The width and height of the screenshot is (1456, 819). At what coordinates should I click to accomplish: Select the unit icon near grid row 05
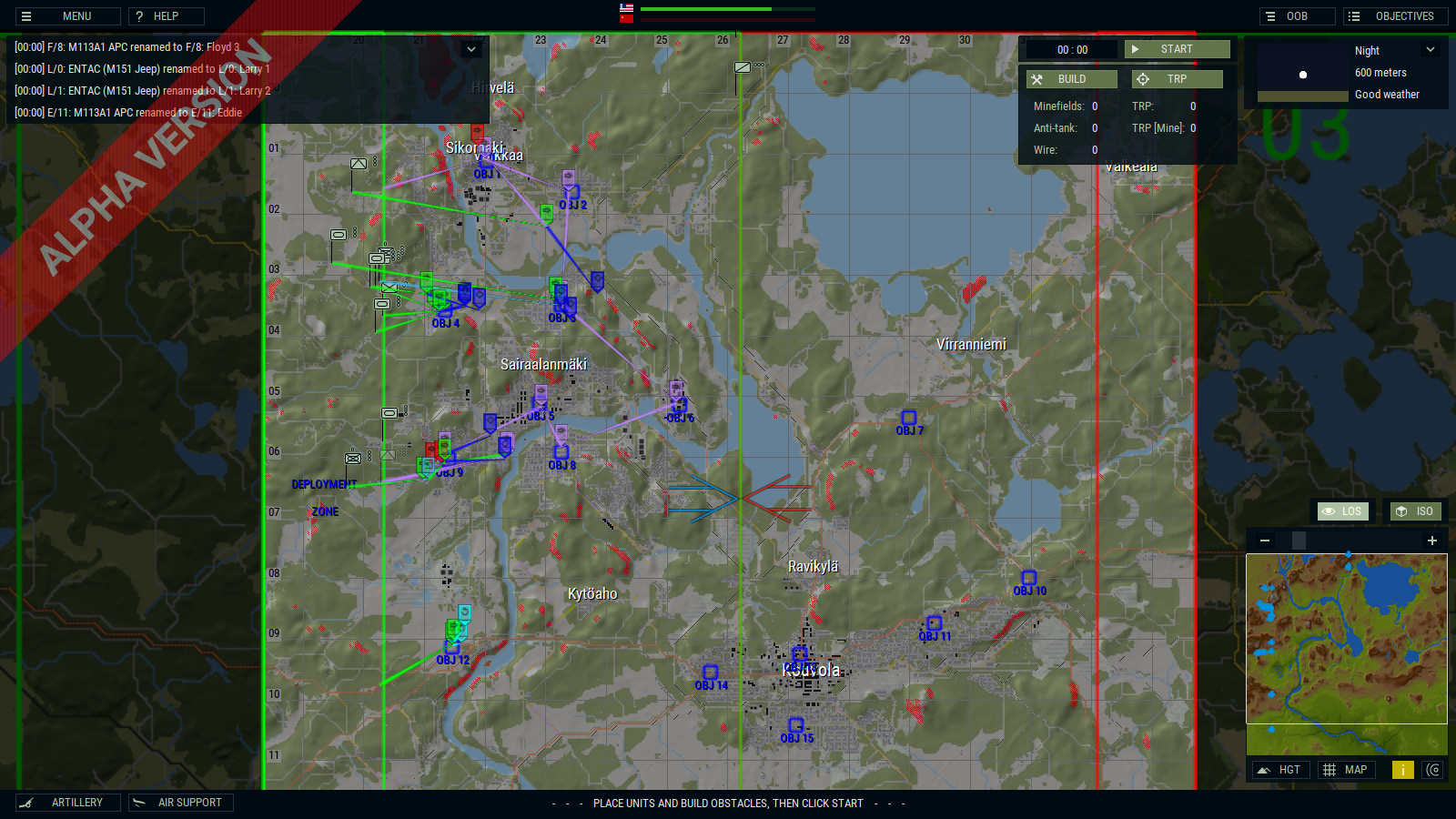tap(389, 413)
